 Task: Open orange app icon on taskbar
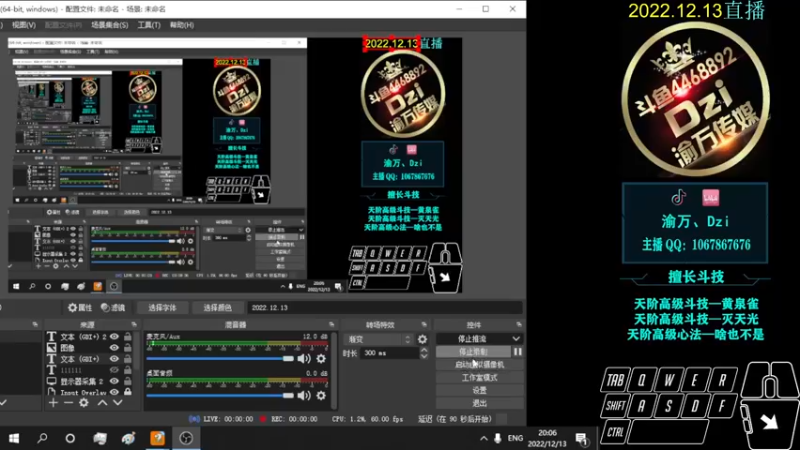click(157, 438)
